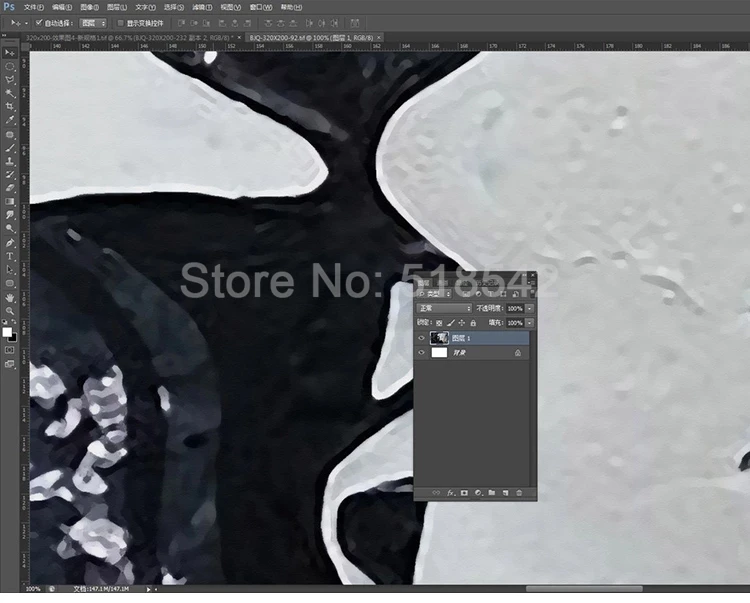Select the Eyedropper tool
This screenshot has width=750, height=603.
pos(10,120)
